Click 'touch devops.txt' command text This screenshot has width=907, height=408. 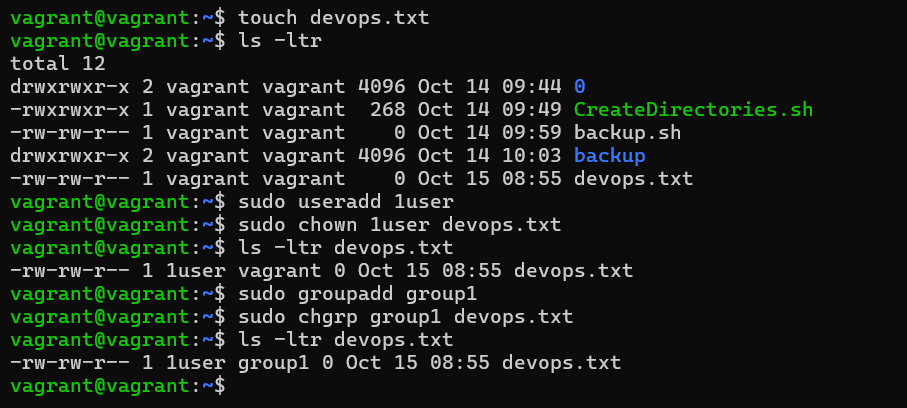(334, 18)
